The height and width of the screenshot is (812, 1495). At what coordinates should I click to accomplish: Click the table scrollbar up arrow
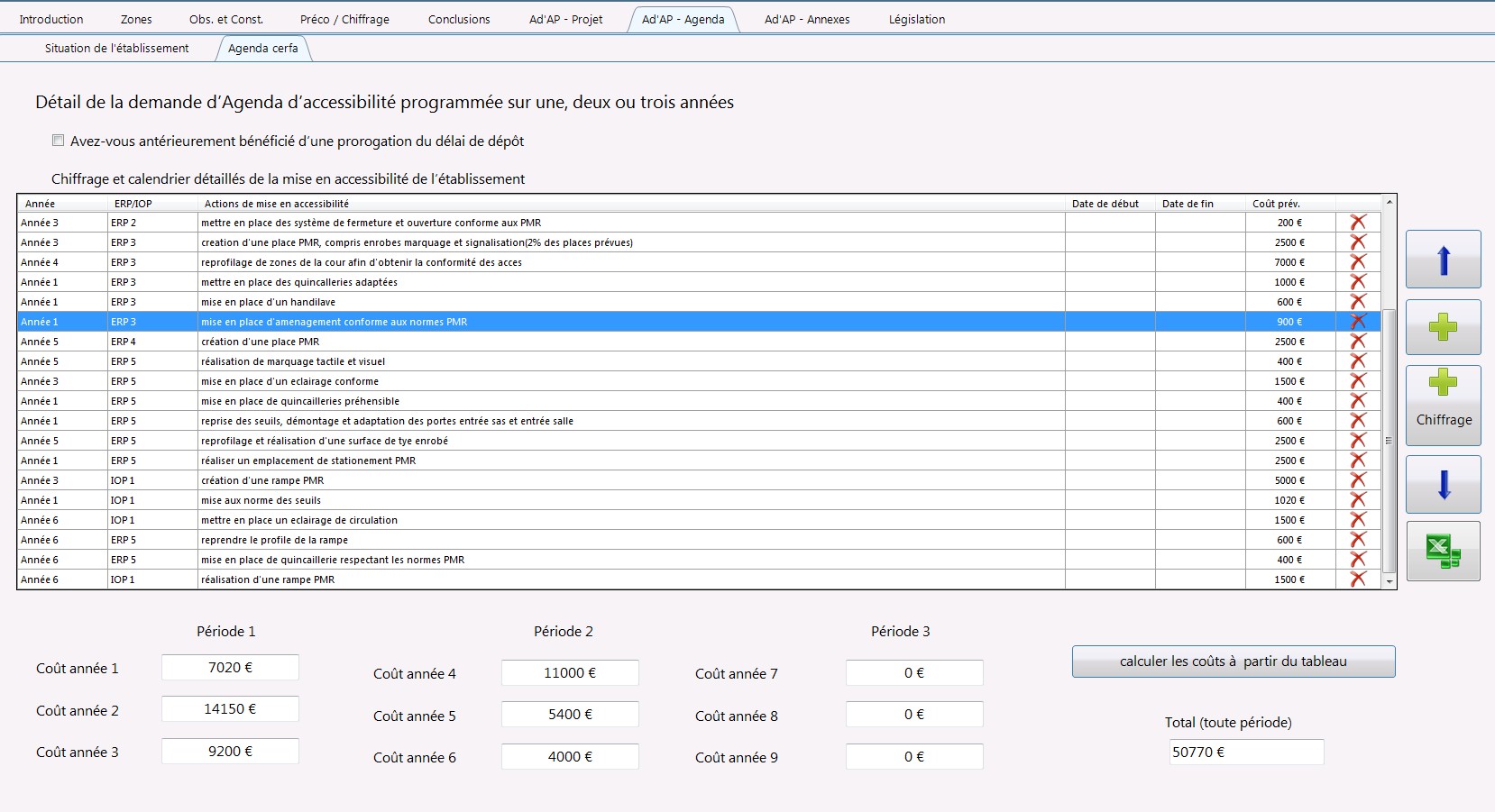[x=1390, y=202]
